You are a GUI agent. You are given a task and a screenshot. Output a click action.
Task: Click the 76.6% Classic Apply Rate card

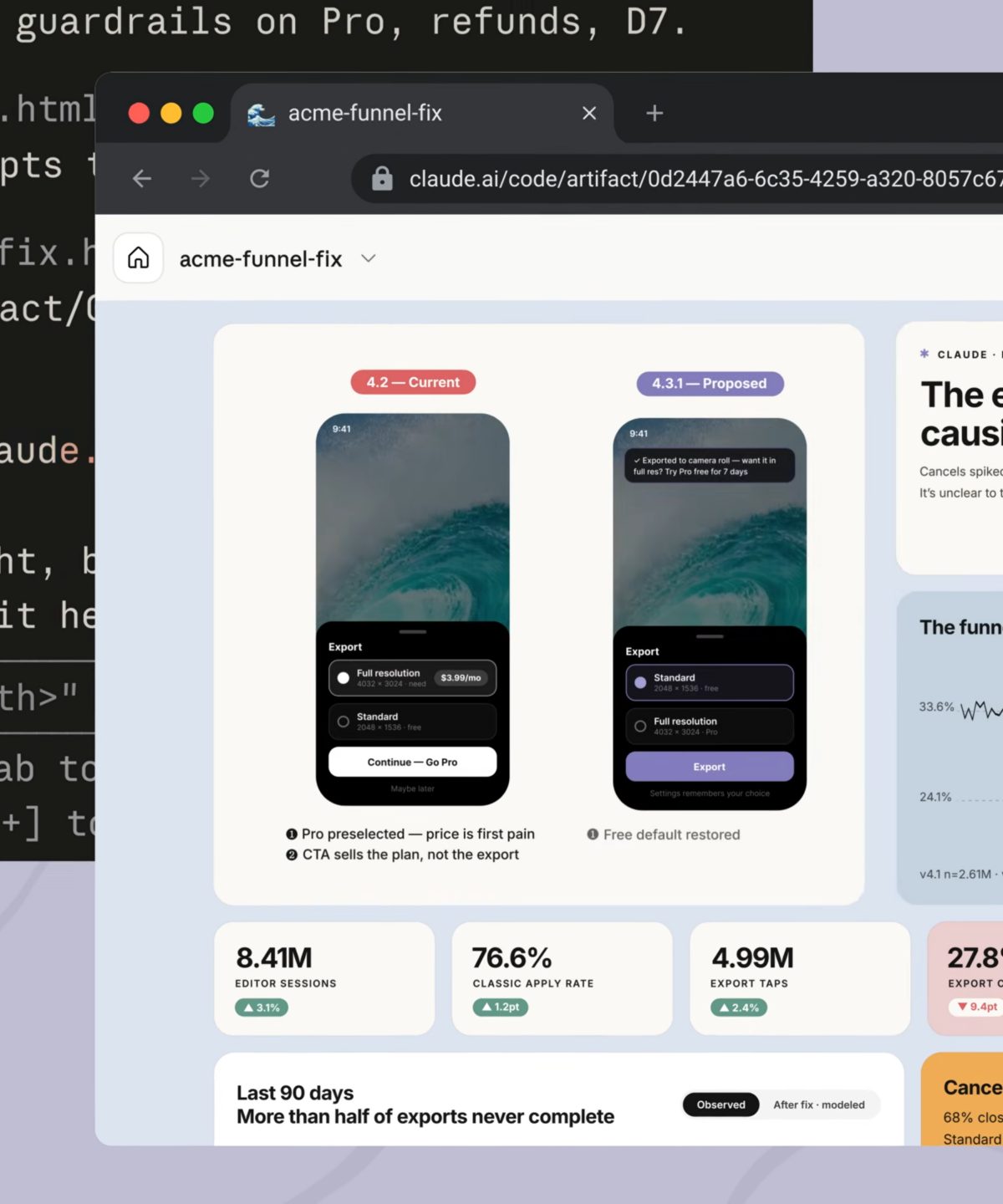(x=562, y=978)
